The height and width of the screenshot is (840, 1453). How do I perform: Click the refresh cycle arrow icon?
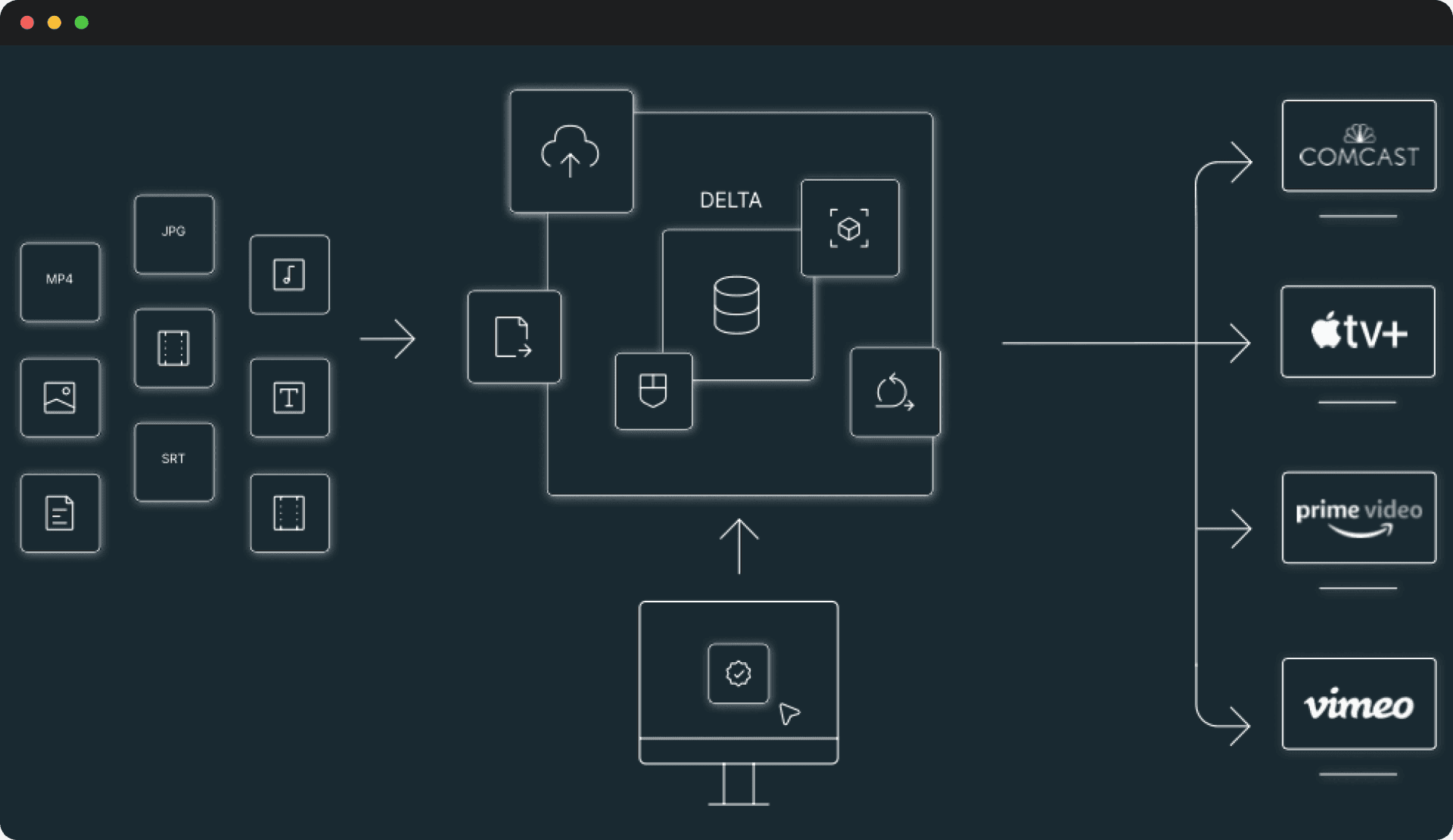click(895, 392)
